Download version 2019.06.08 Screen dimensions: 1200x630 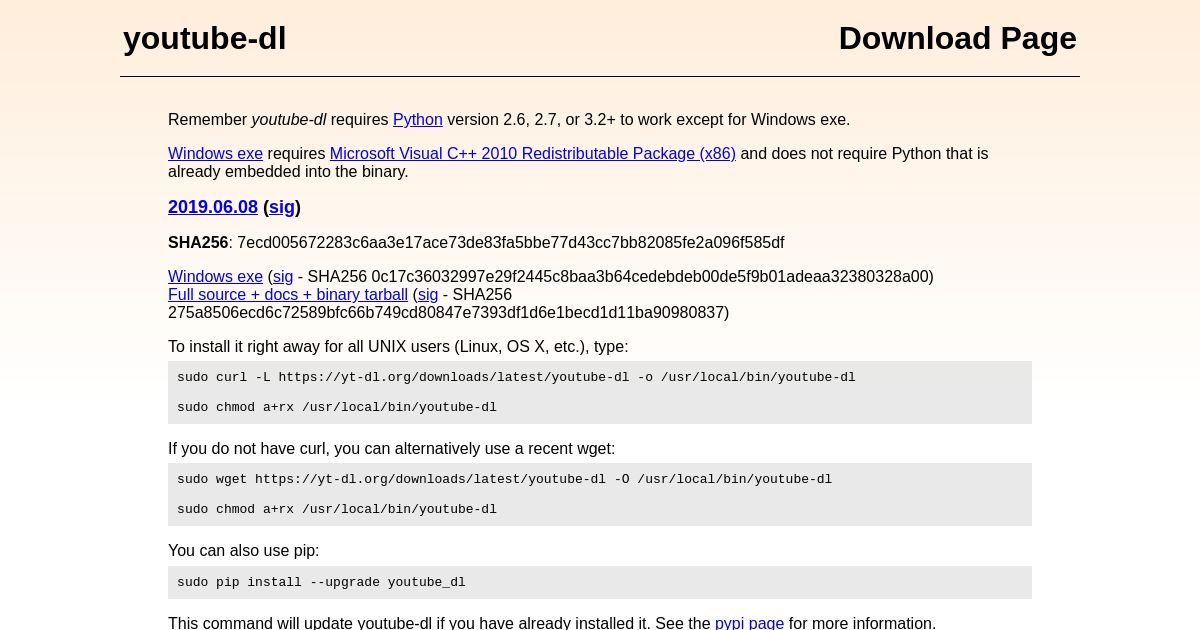point(213,207)
